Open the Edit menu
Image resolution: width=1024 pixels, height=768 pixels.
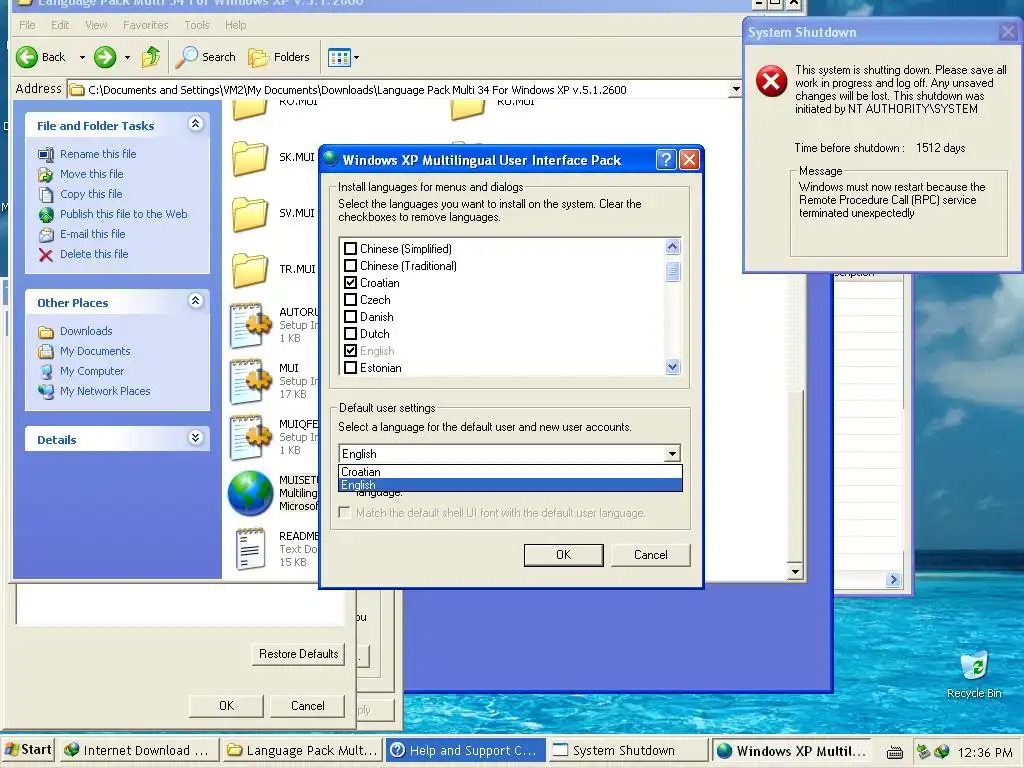60,25
